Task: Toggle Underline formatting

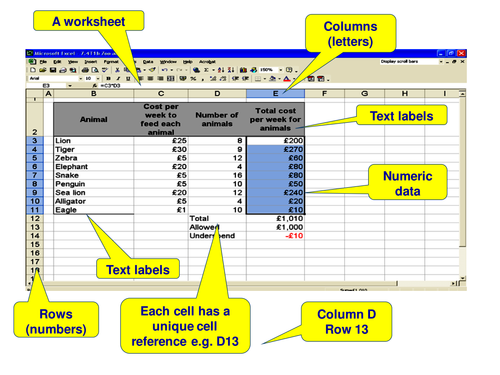Action: pos(128,79)
